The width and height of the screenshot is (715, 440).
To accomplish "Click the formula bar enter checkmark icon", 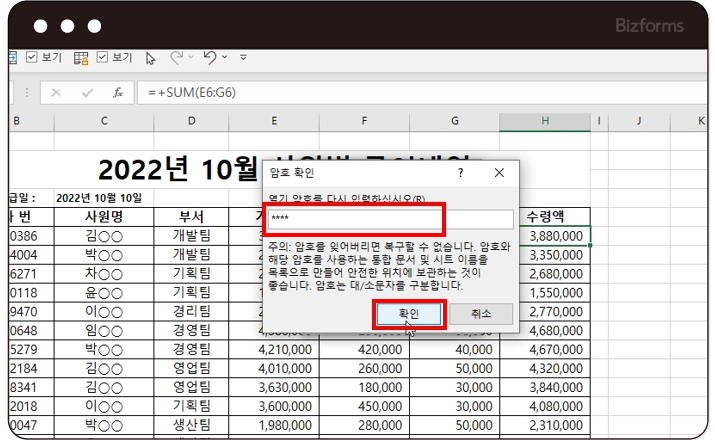I will click(x=87, y=92).
